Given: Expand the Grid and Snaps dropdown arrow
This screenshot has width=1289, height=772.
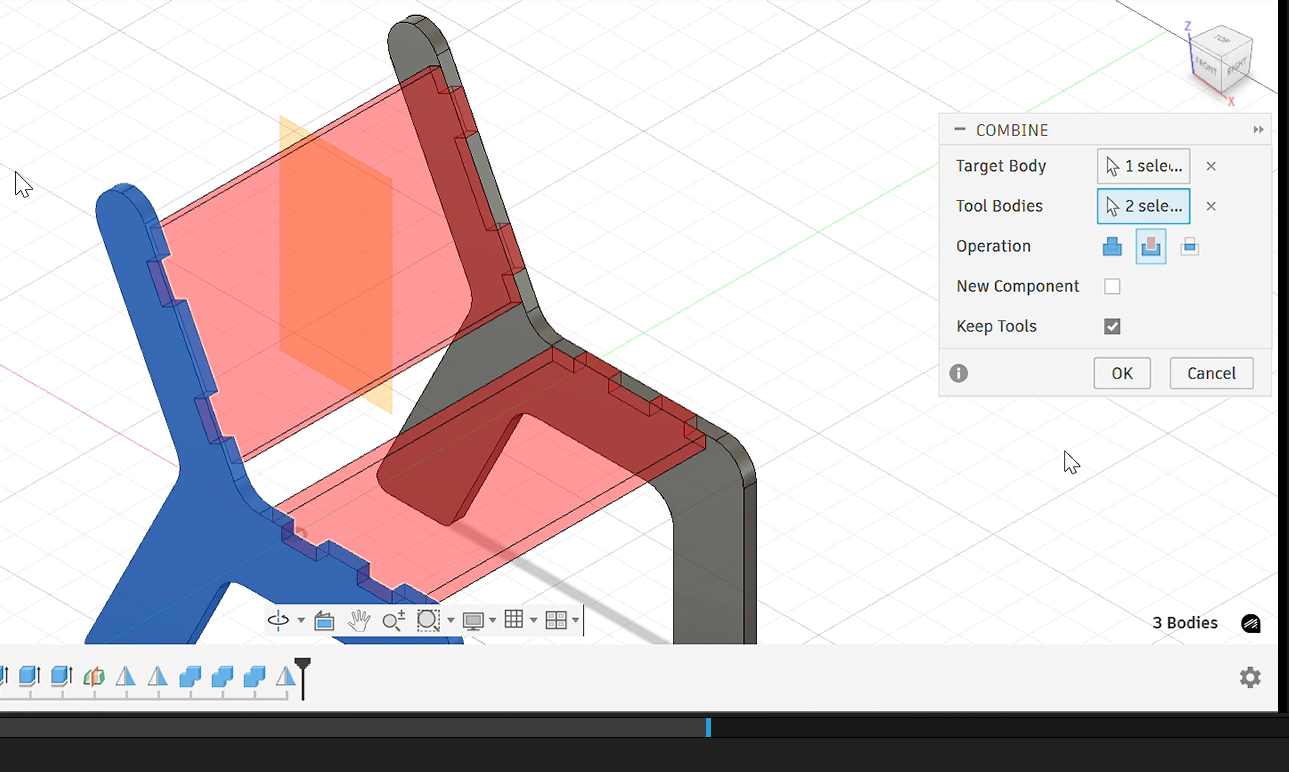Looking at the screenshot, I should click(x=533, y=621).
